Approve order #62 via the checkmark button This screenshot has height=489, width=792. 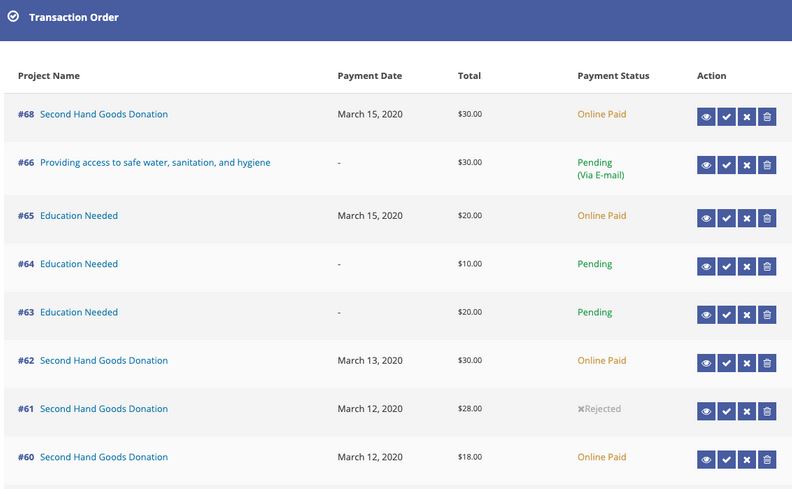(x=726, y=363)
